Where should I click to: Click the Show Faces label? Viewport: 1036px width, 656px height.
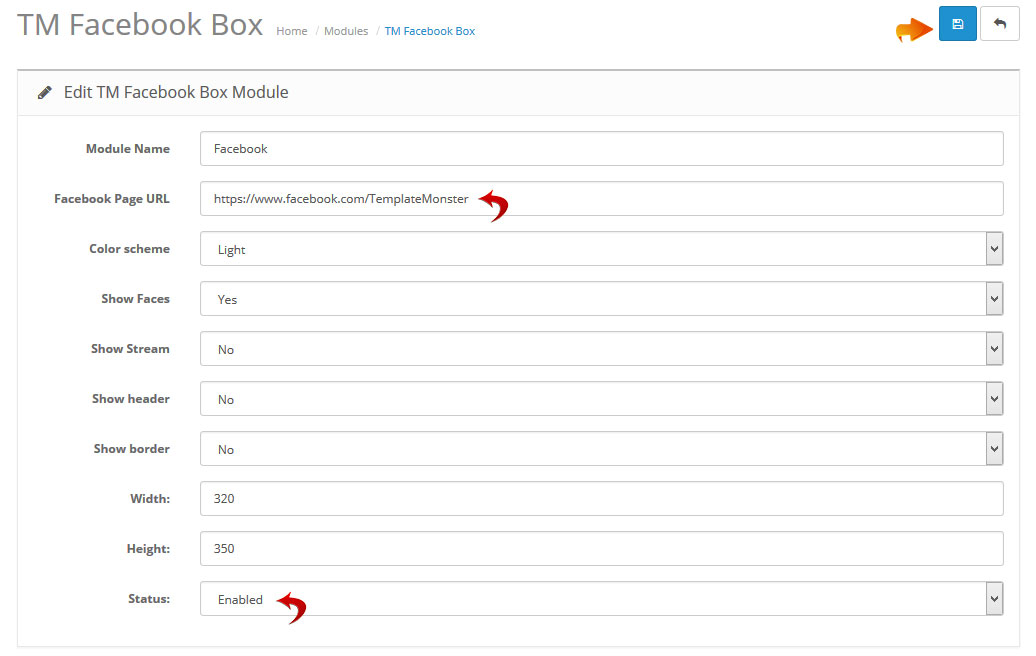(135, 299)
